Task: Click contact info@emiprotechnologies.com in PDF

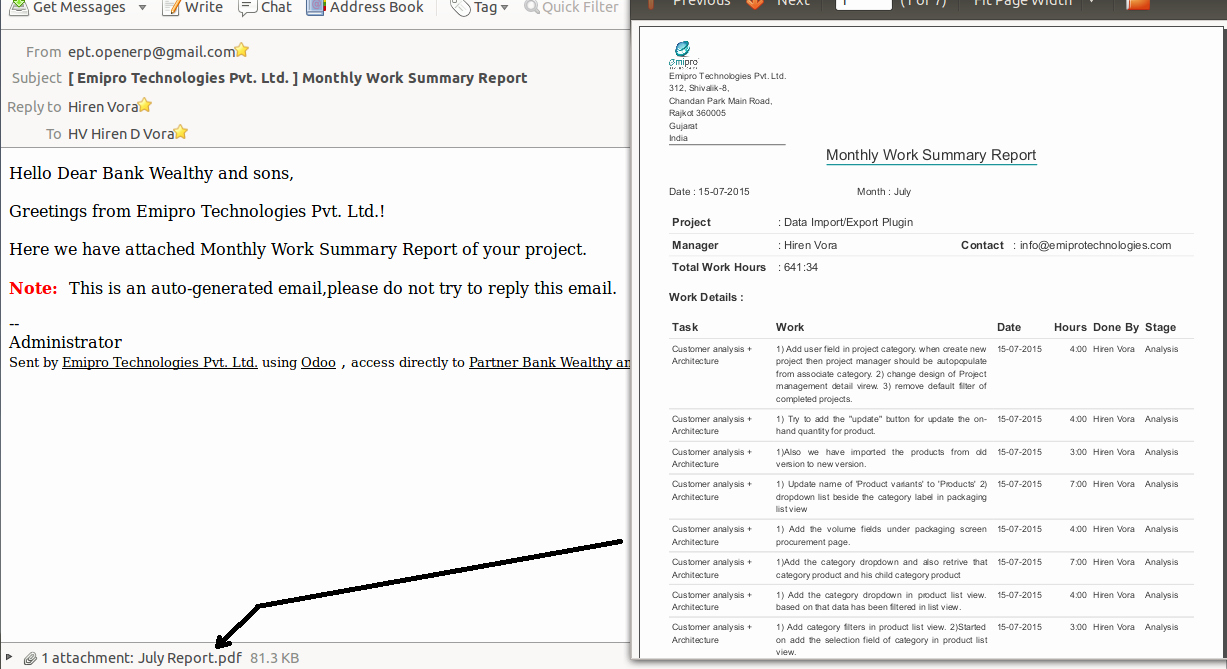Action: pyautogui.click(x=1095, y=245)
